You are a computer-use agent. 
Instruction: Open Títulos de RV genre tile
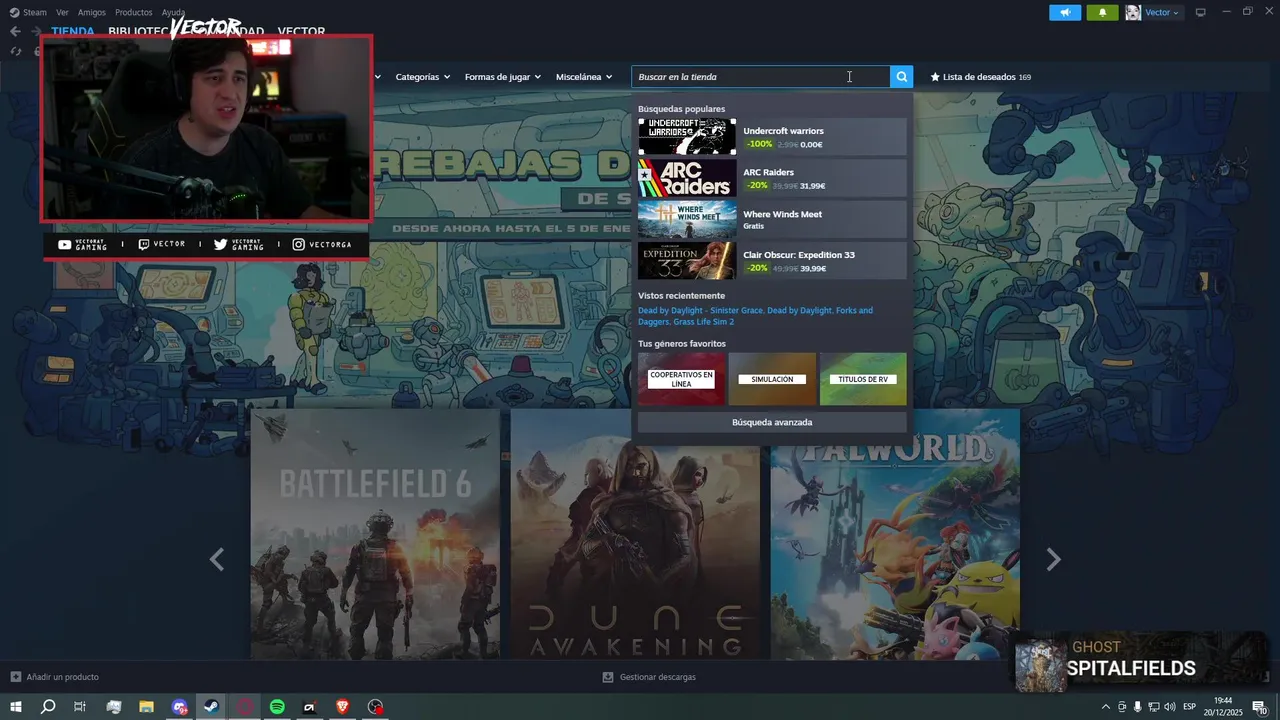(x=863, y=379)
